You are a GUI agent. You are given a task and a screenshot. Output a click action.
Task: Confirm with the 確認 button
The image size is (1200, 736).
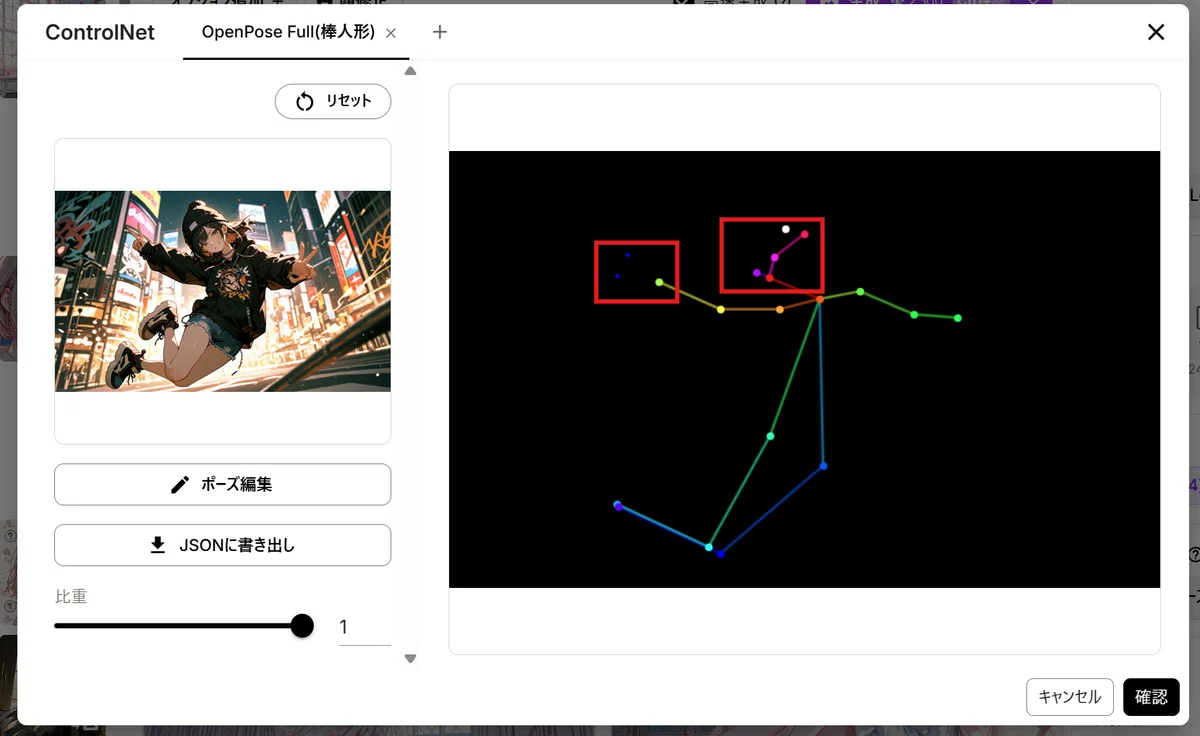tap(1151, 697)
